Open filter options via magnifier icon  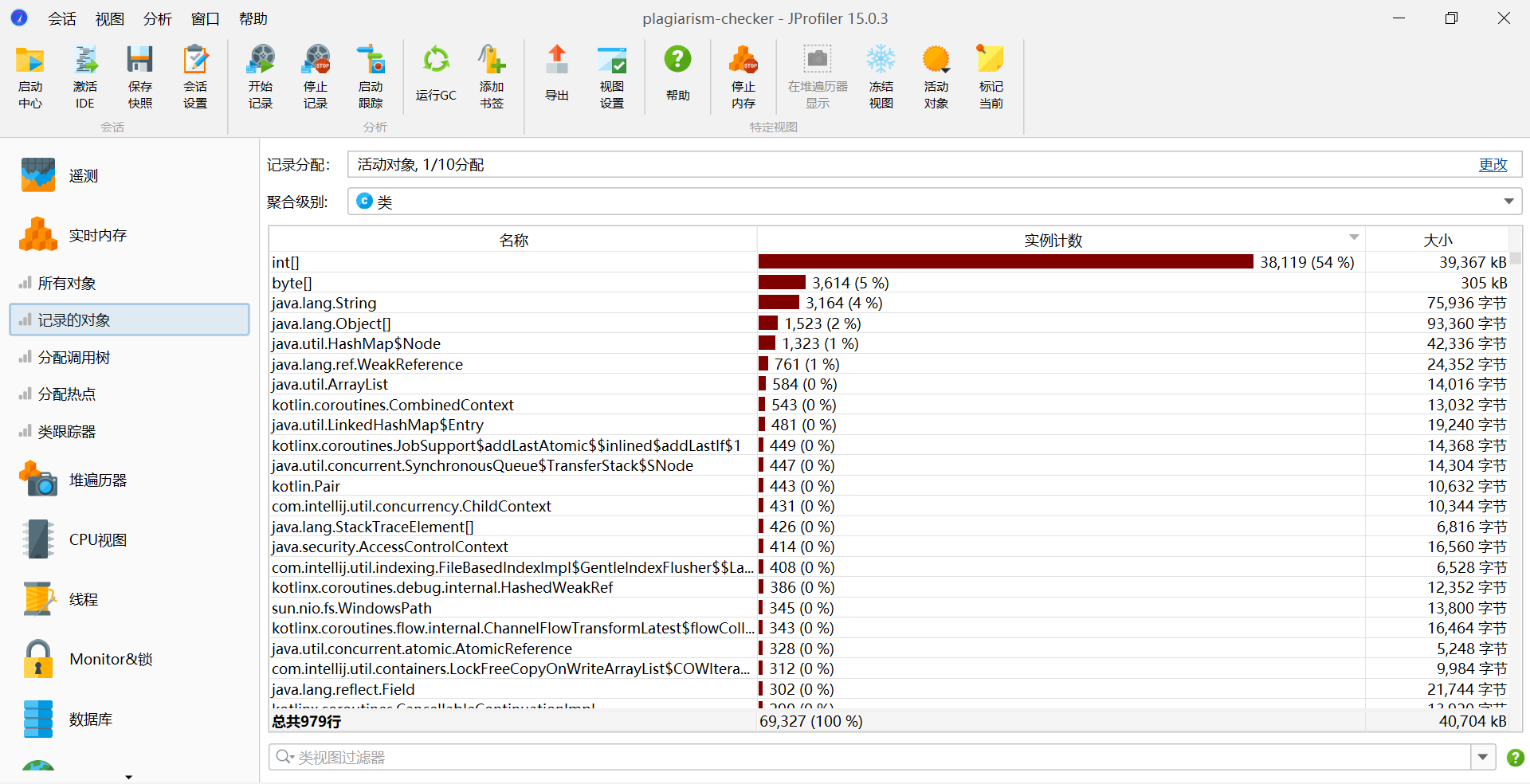point(284,757)
